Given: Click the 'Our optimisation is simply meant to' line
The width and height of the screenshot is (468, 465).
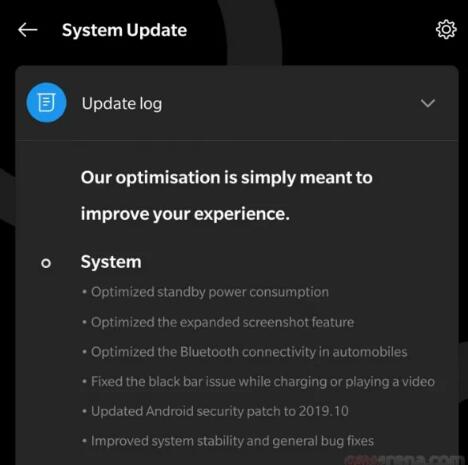Looking at the screenshot, I should click(x=227, y=177).
